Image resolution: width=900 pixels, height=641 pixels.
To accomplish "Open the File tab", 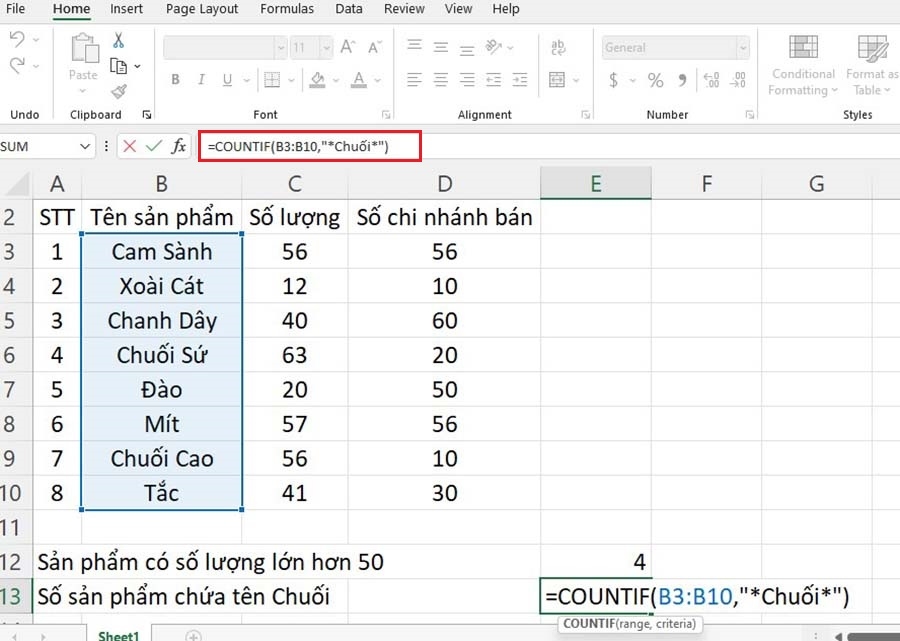I will [x=15, y=9].
